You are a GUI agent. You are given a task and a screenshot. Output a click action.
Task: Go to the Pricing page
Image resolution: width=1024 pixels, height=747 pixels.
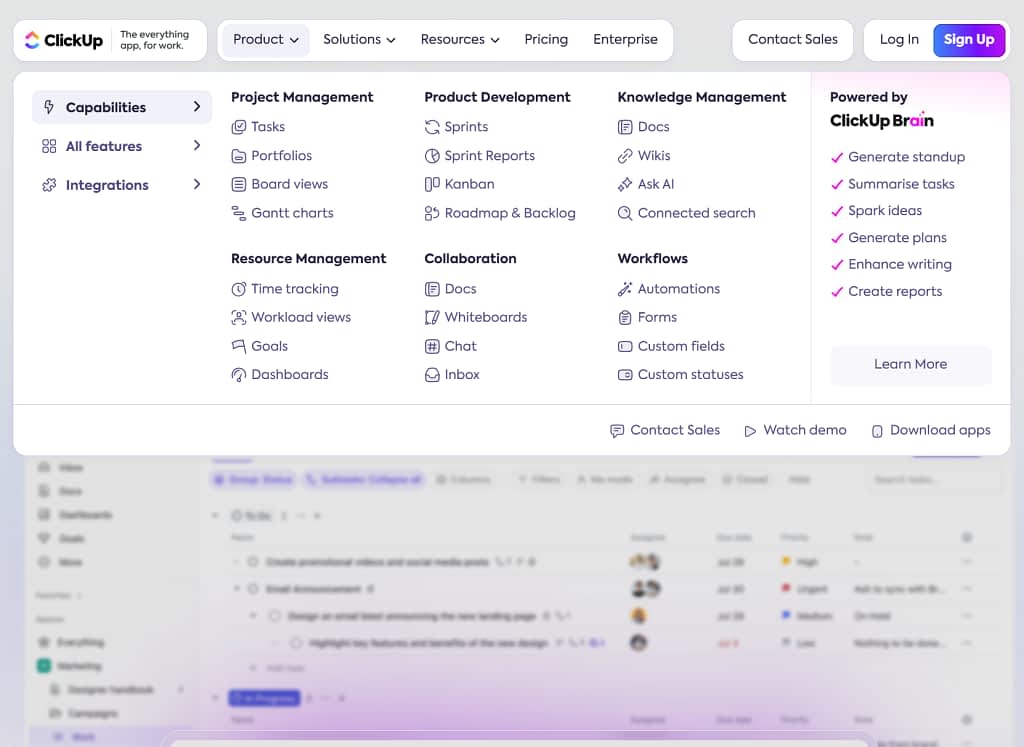point(546,40)
